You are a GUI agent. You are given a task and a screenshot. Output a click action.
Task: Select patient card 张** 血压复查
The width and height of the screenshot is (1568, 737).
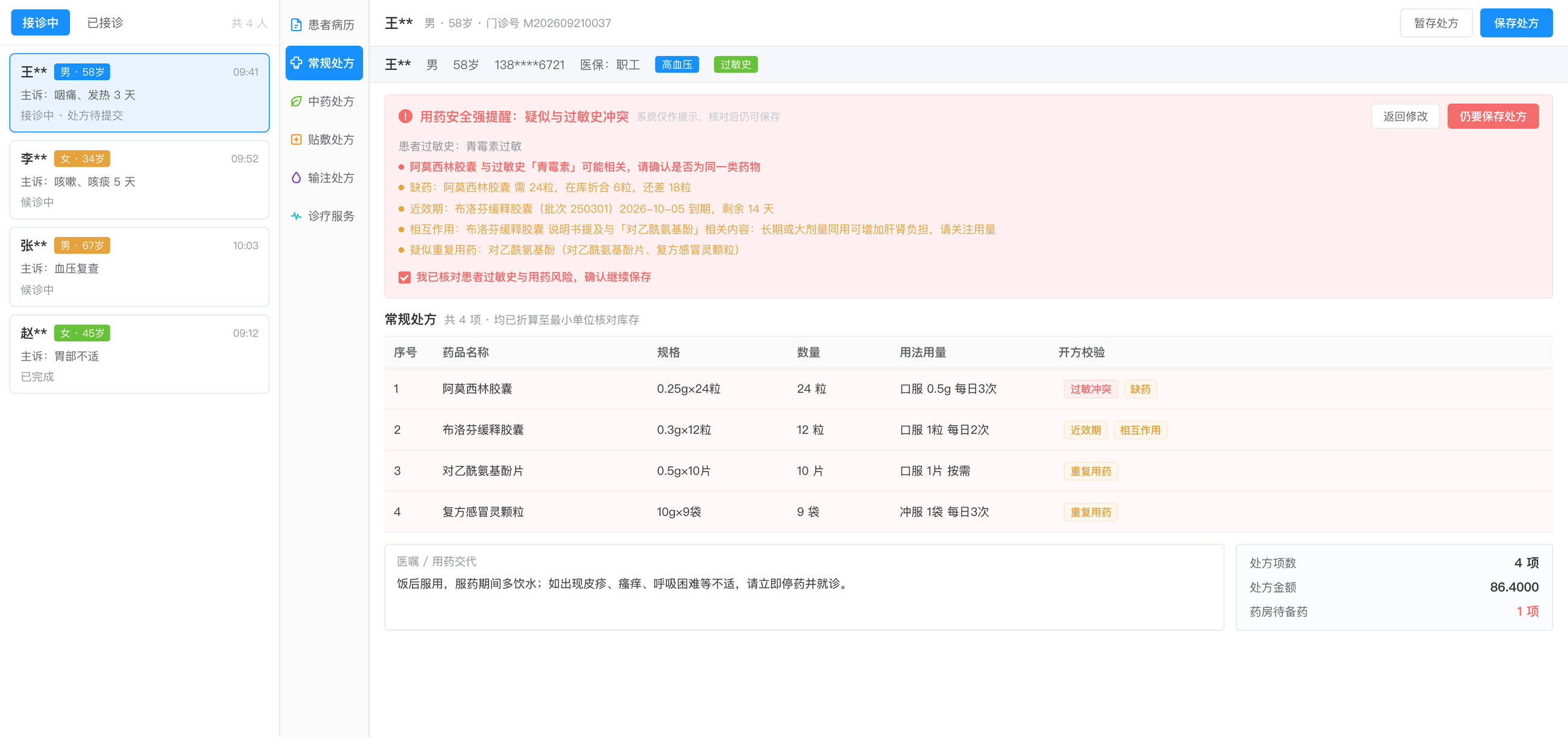point(139,267)
